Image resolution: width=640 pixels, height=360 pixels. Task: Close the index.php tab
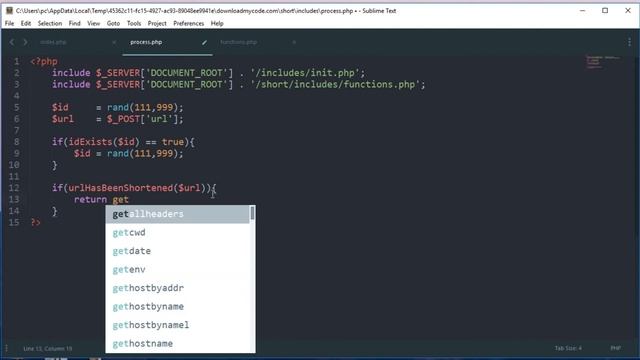coord(114,42)
